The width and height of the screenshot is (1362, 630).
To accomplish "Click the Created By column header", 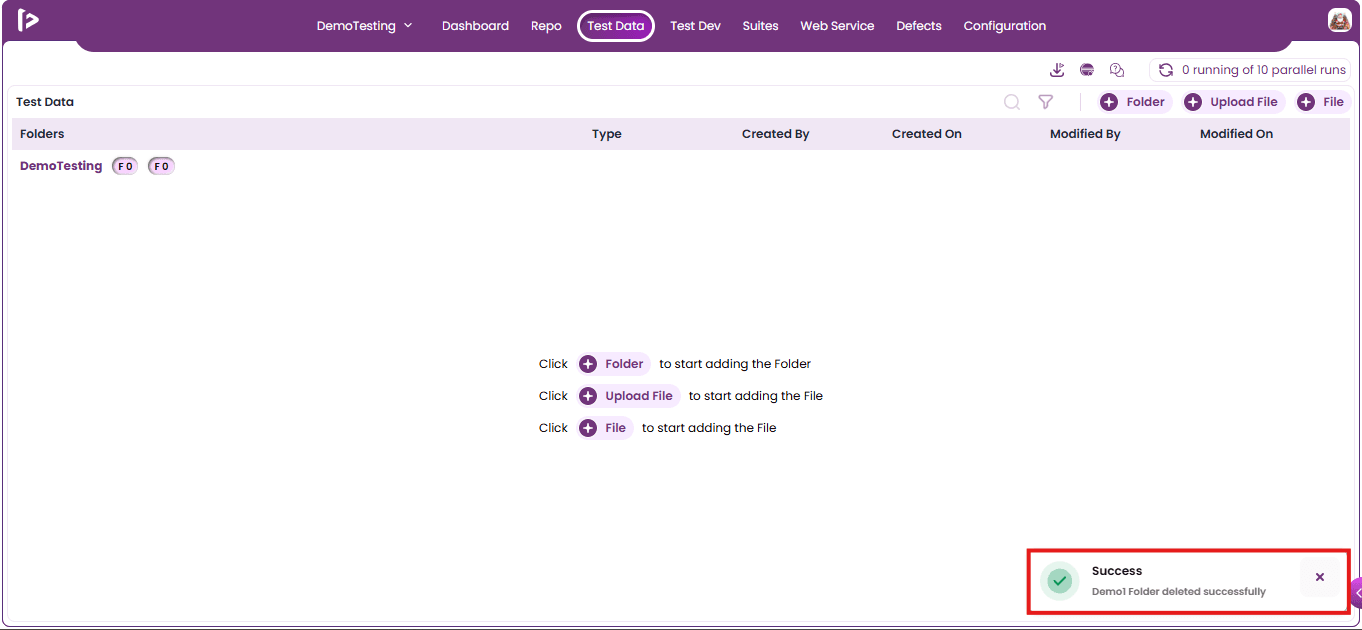I will click(775, 134).
